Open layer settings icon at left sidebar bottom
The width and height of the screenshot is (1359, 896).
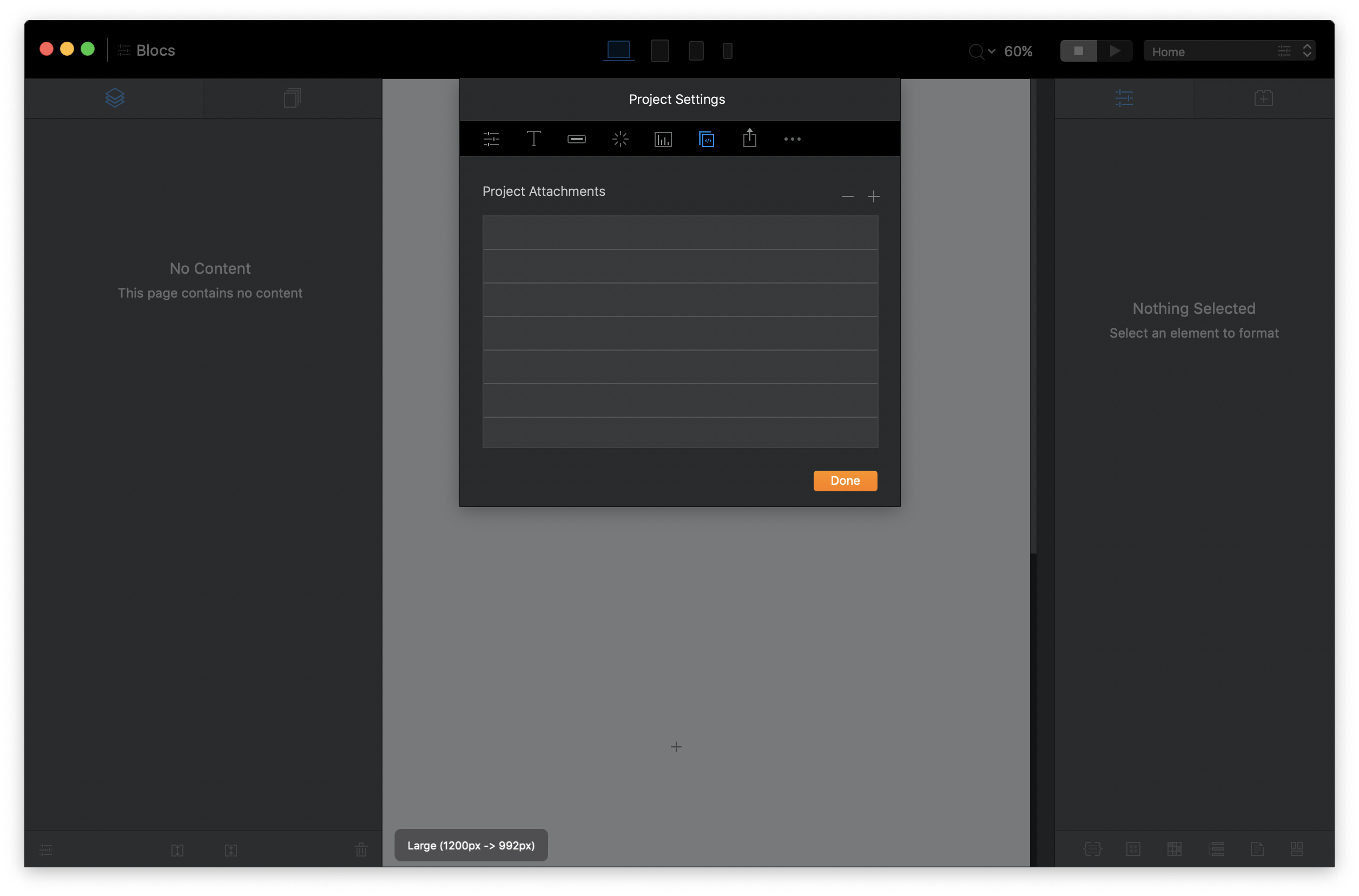click(x=45, y=849)
